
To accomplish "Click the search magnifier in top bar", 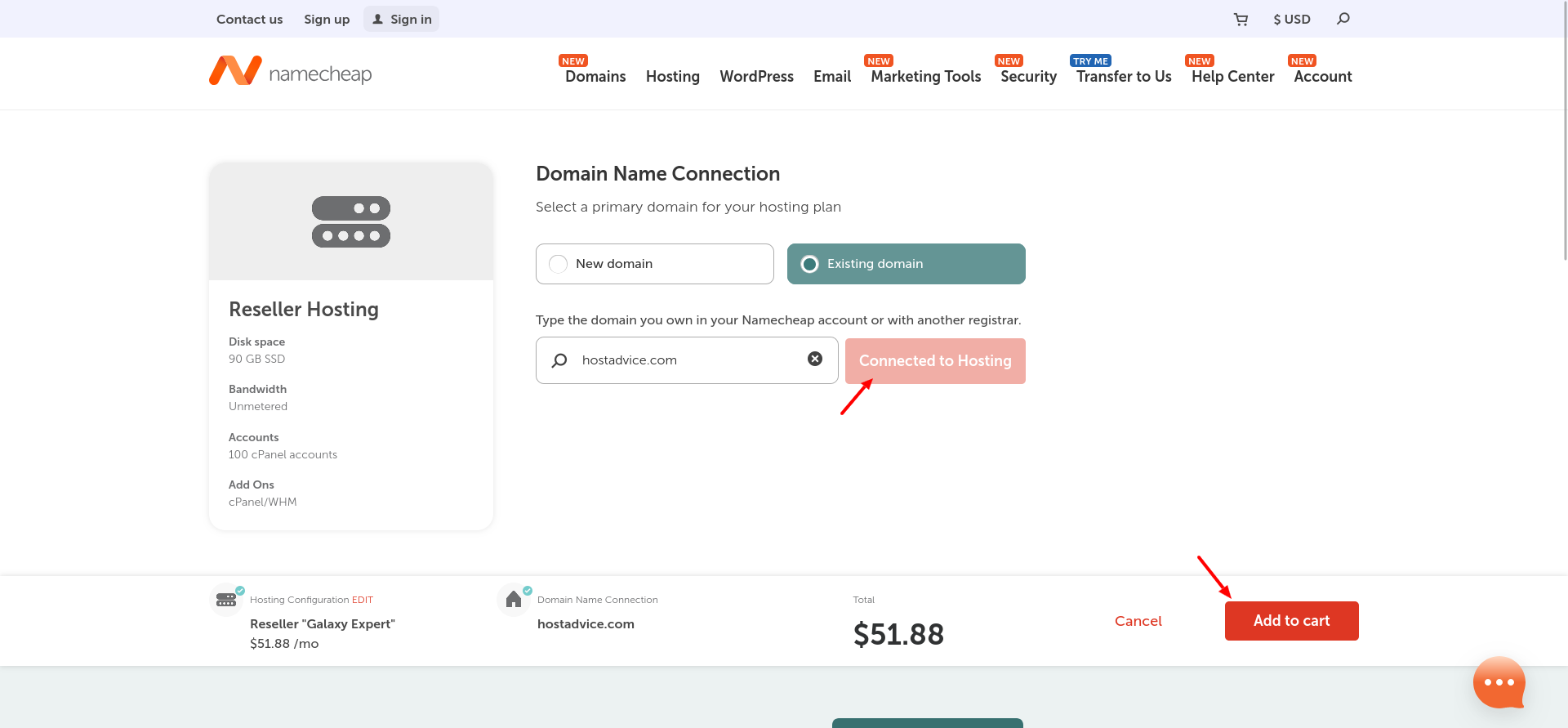I will click(1343, 19).
